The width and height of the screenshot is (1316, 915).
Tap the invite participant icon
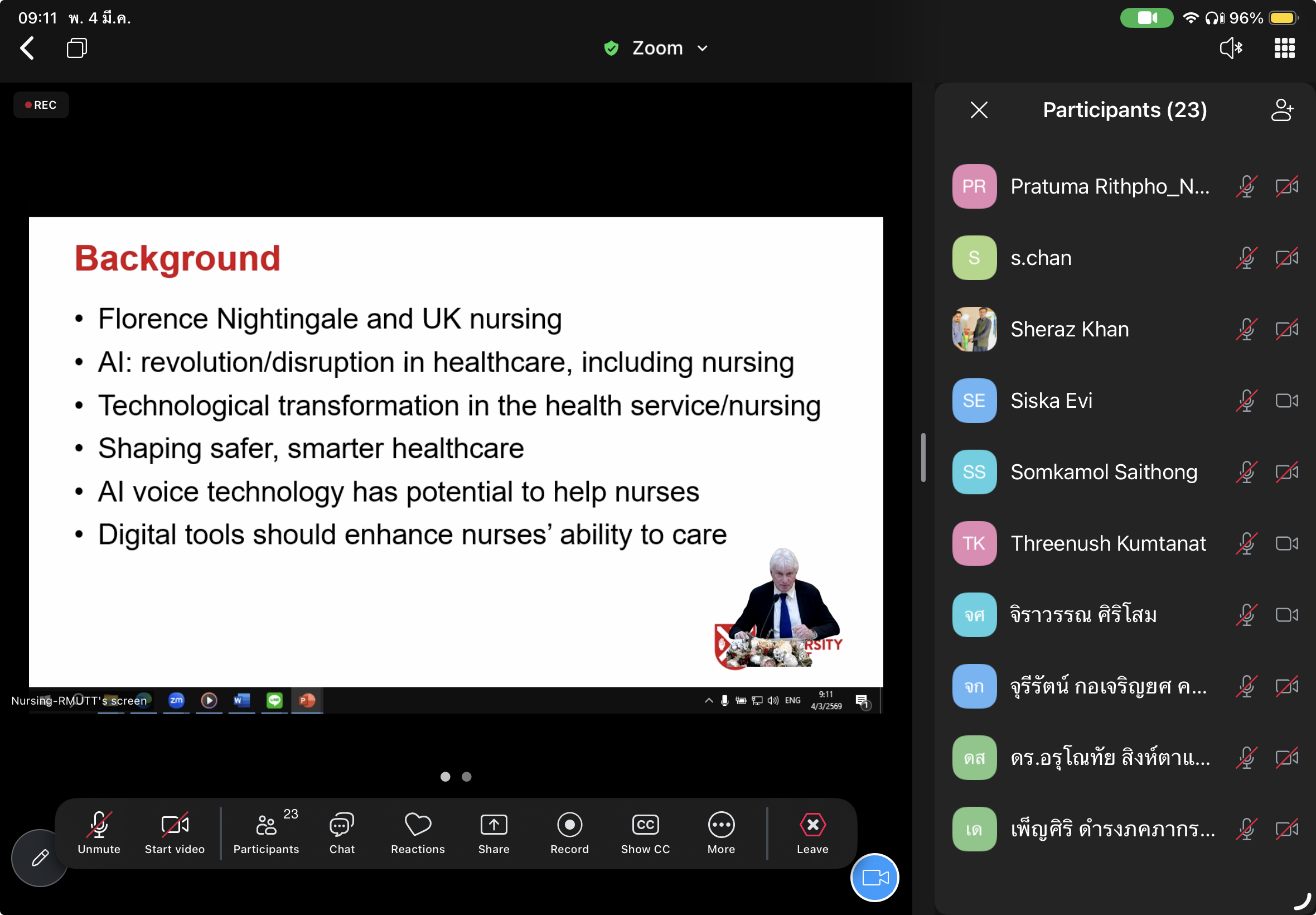[1281, 110]
